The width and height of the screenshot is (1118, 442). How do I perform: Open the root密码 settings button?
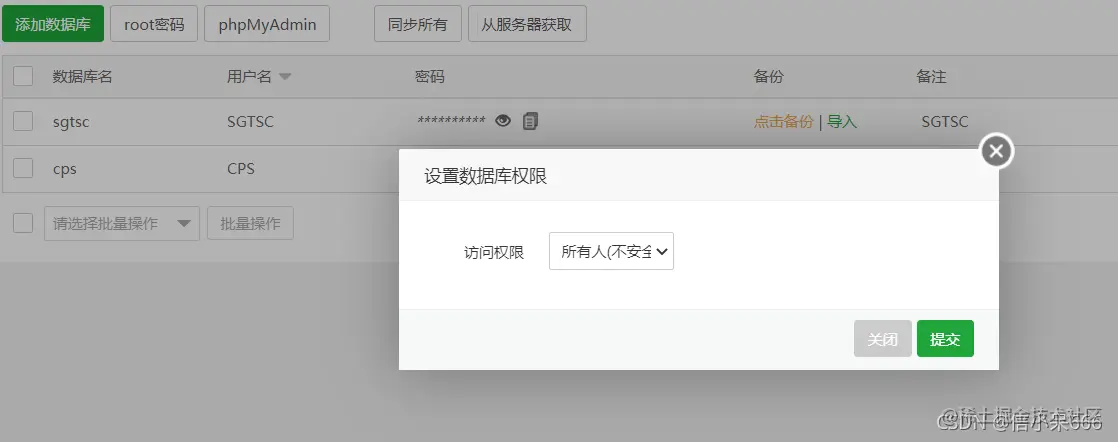154,24
